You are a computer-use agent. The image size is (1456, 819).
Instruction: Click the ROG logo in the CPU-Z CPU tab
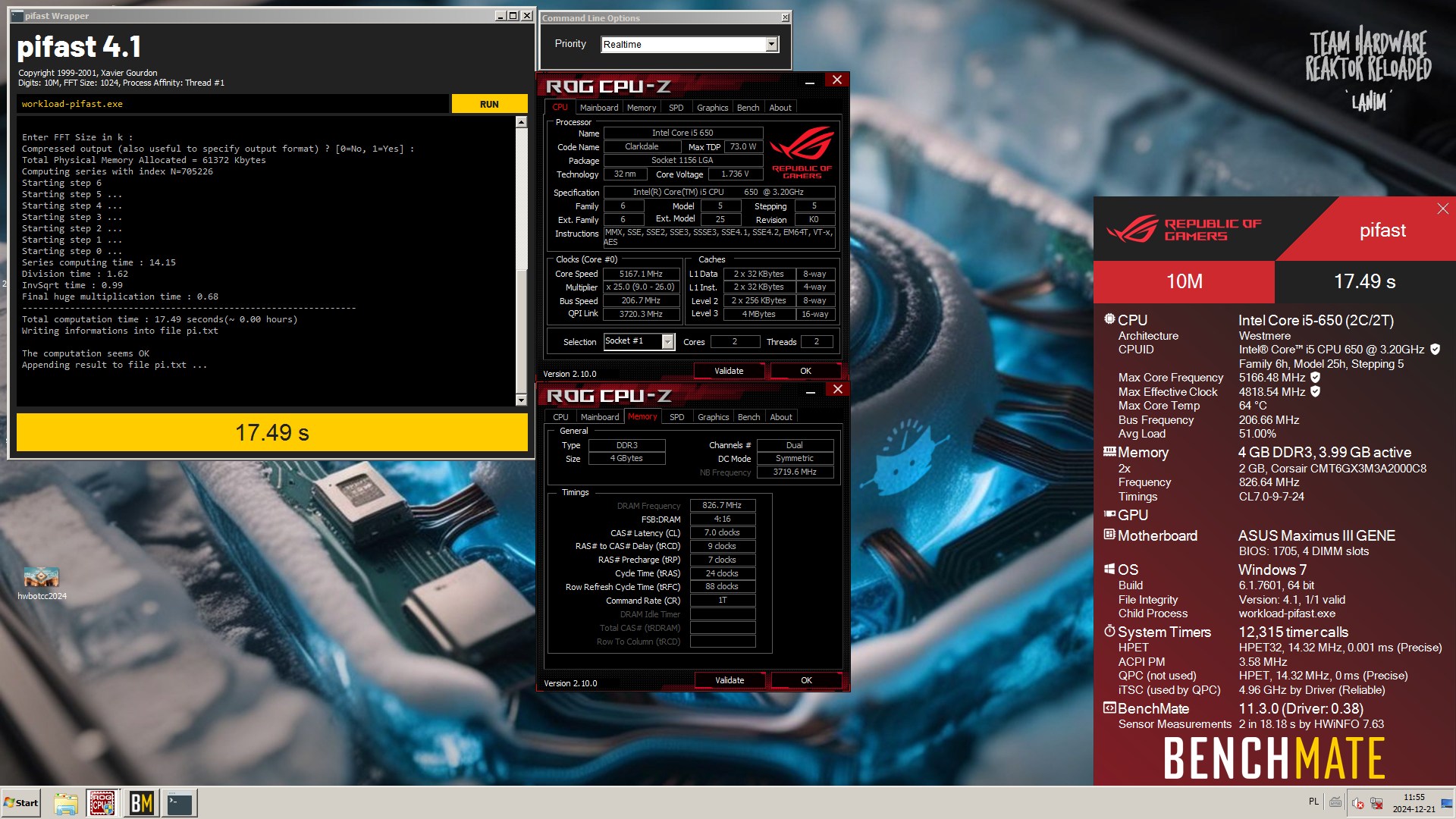[x=802, y=152]
